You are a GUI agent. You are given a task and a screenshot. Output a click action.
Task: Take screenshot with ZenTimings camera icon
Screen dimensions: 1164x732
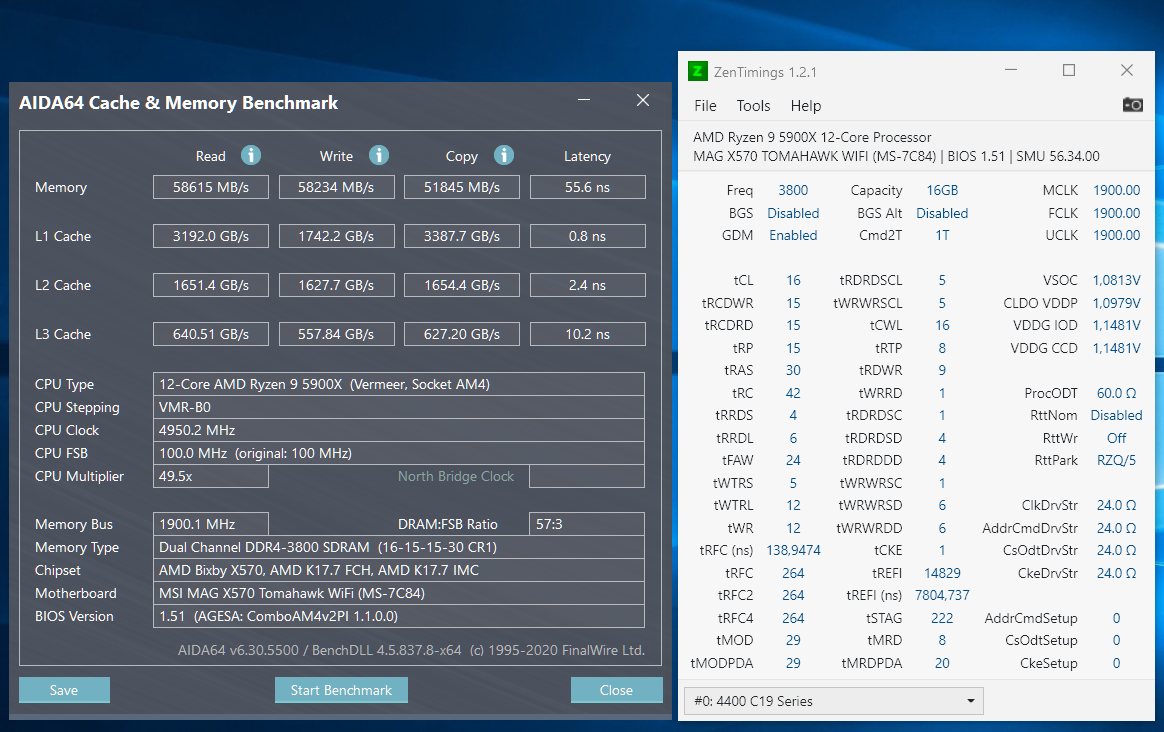1132,105
